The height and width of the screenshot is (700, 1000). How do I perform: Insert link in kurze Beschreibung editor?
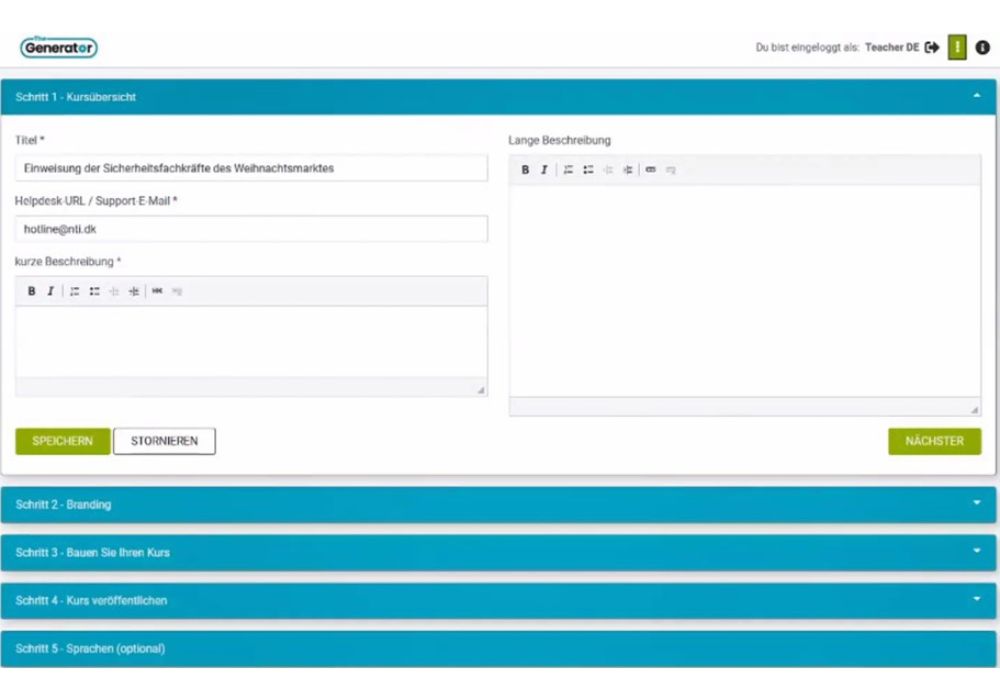(157, 291)
